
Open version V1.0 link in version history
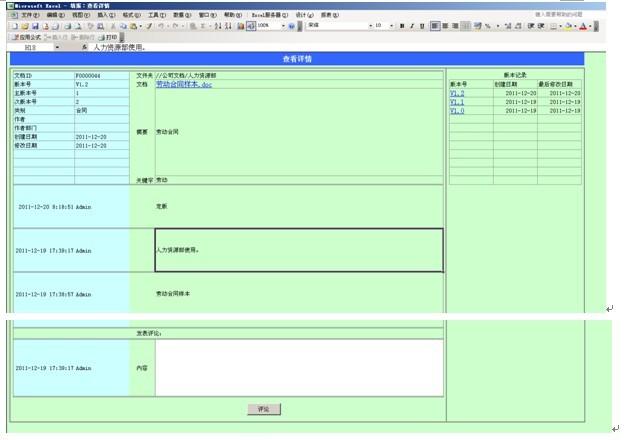pos(457,111)
